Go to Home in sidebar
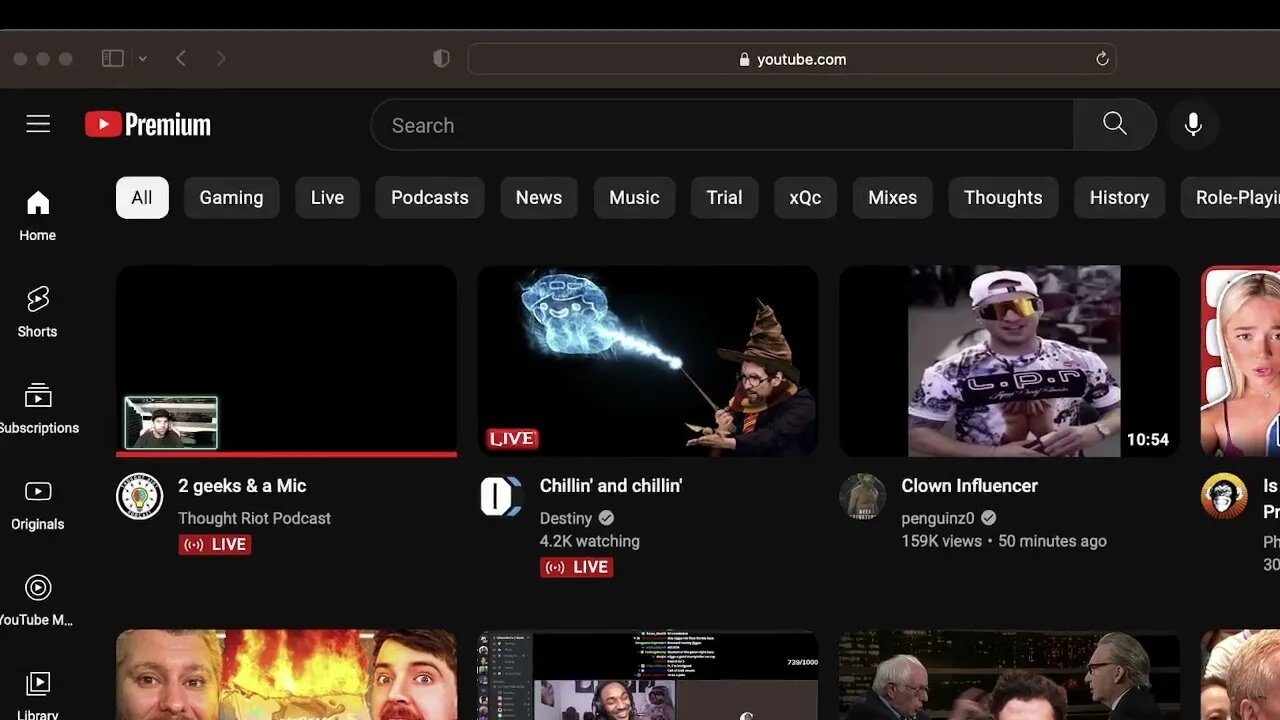This screenshot has width=1280, height=720. click(x=38, y=216)
